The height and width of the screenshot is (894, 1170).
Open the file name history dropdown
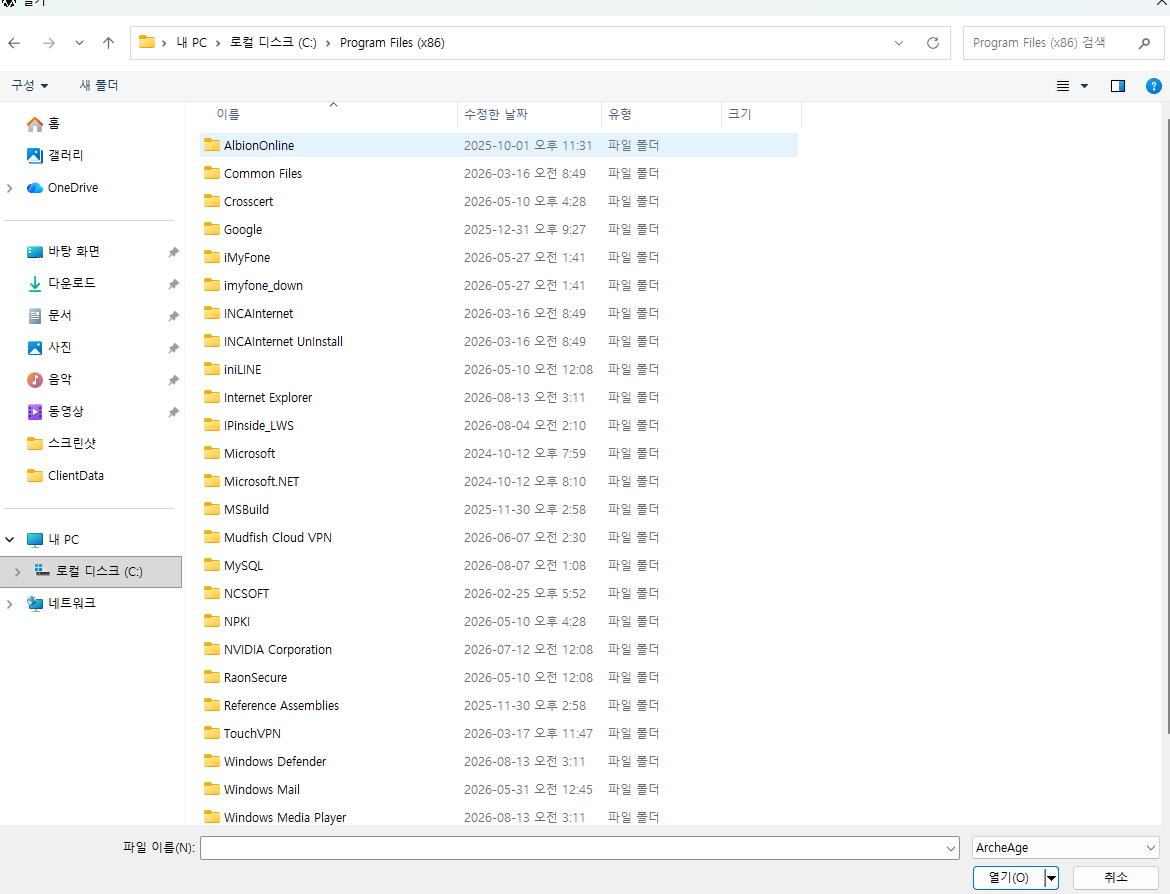951,848
